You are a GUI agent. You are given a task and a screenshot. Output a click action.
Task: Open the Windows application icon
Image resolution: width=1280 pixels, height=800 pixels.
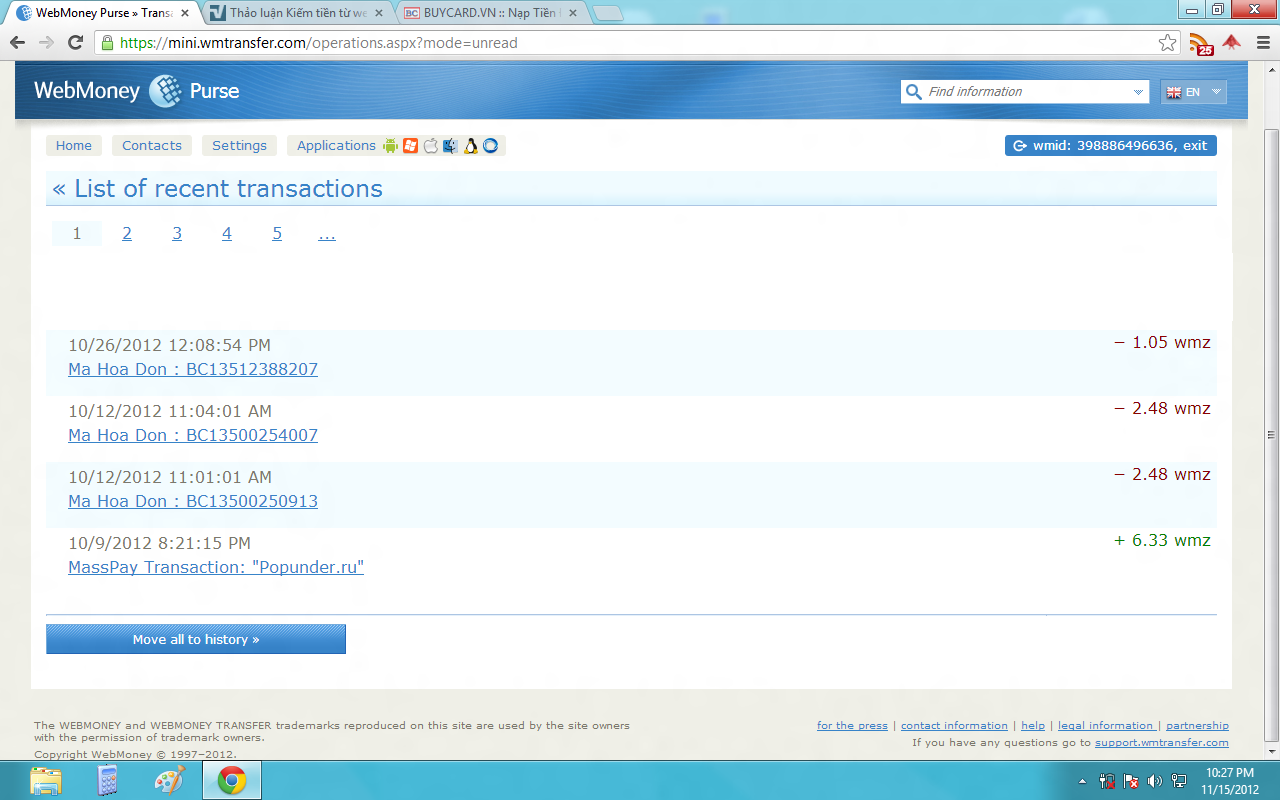coord(410,145)
